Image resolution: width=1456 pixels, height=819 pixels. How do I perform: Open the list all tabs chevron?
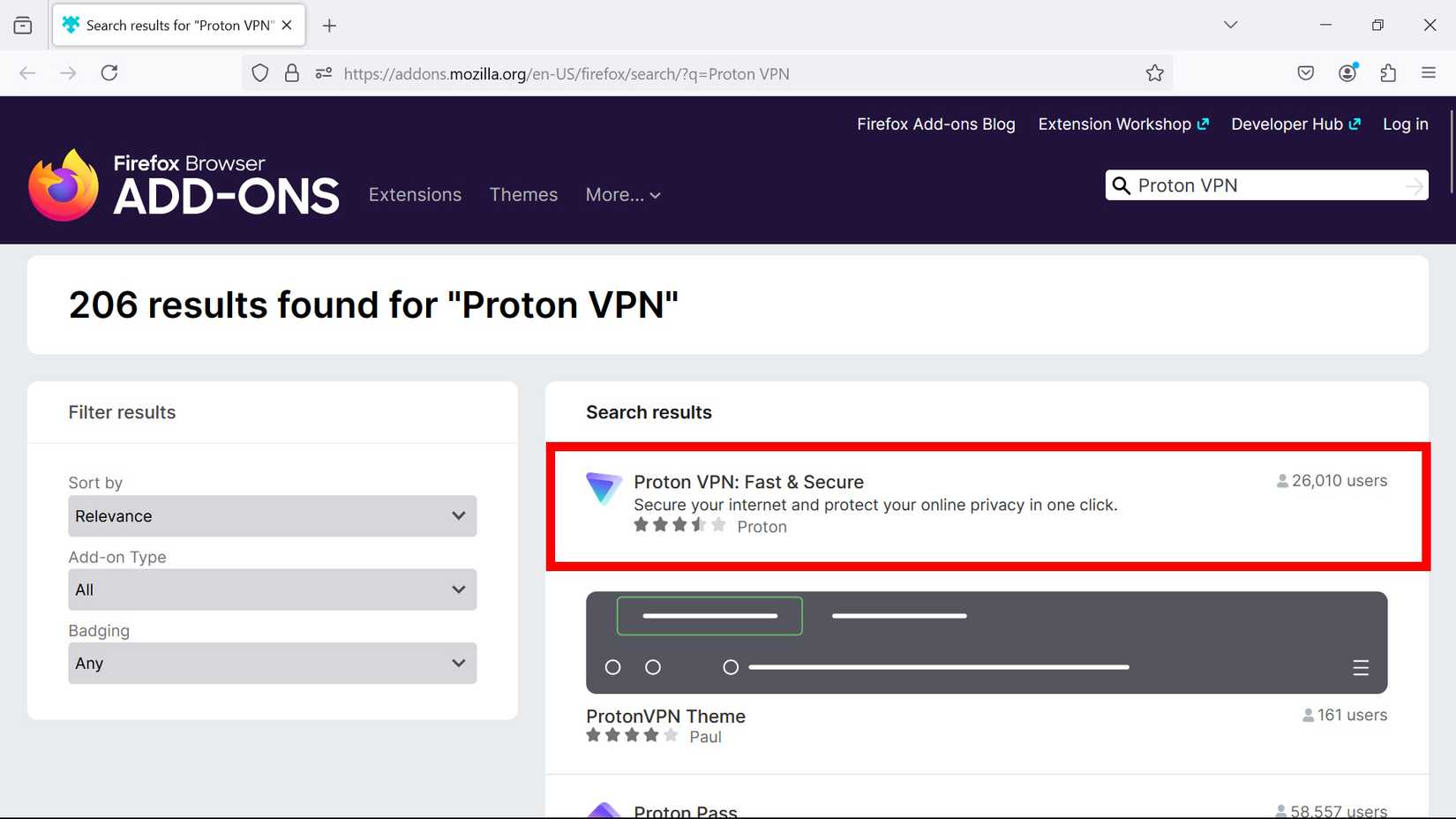[x=1230, y=25]
